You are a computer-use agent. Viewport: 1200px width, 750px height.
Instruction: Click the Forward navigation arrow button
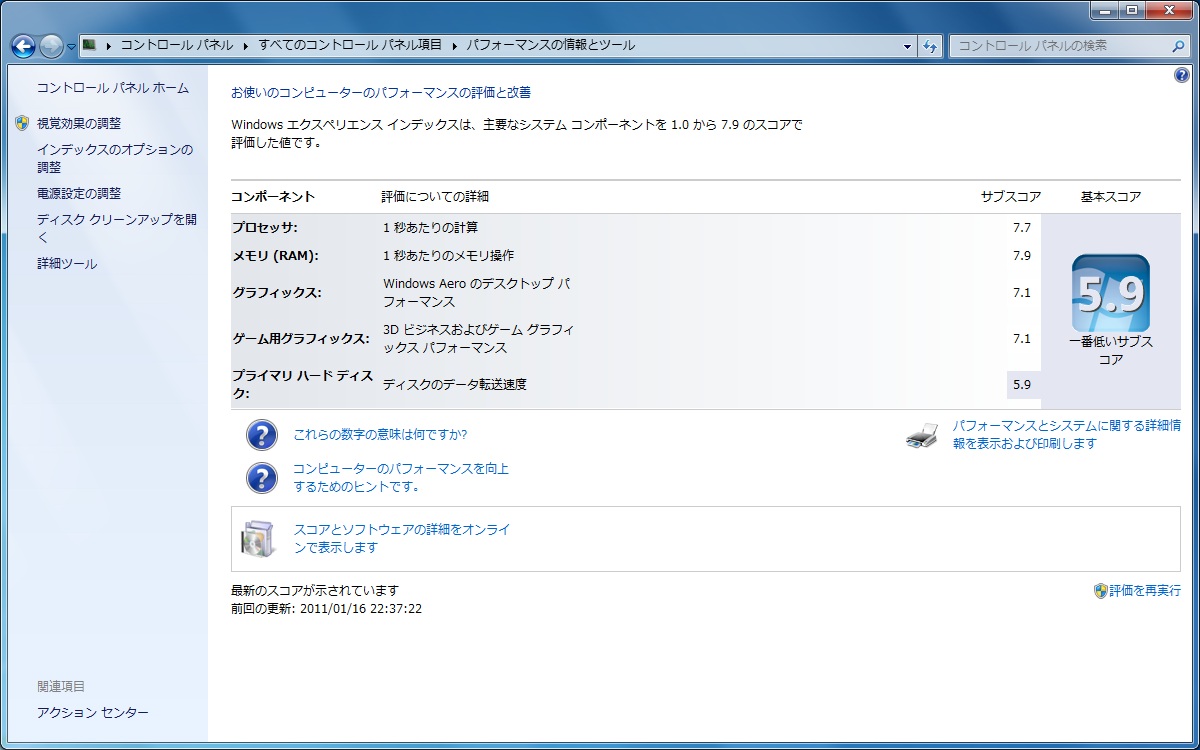pos(51,46)
